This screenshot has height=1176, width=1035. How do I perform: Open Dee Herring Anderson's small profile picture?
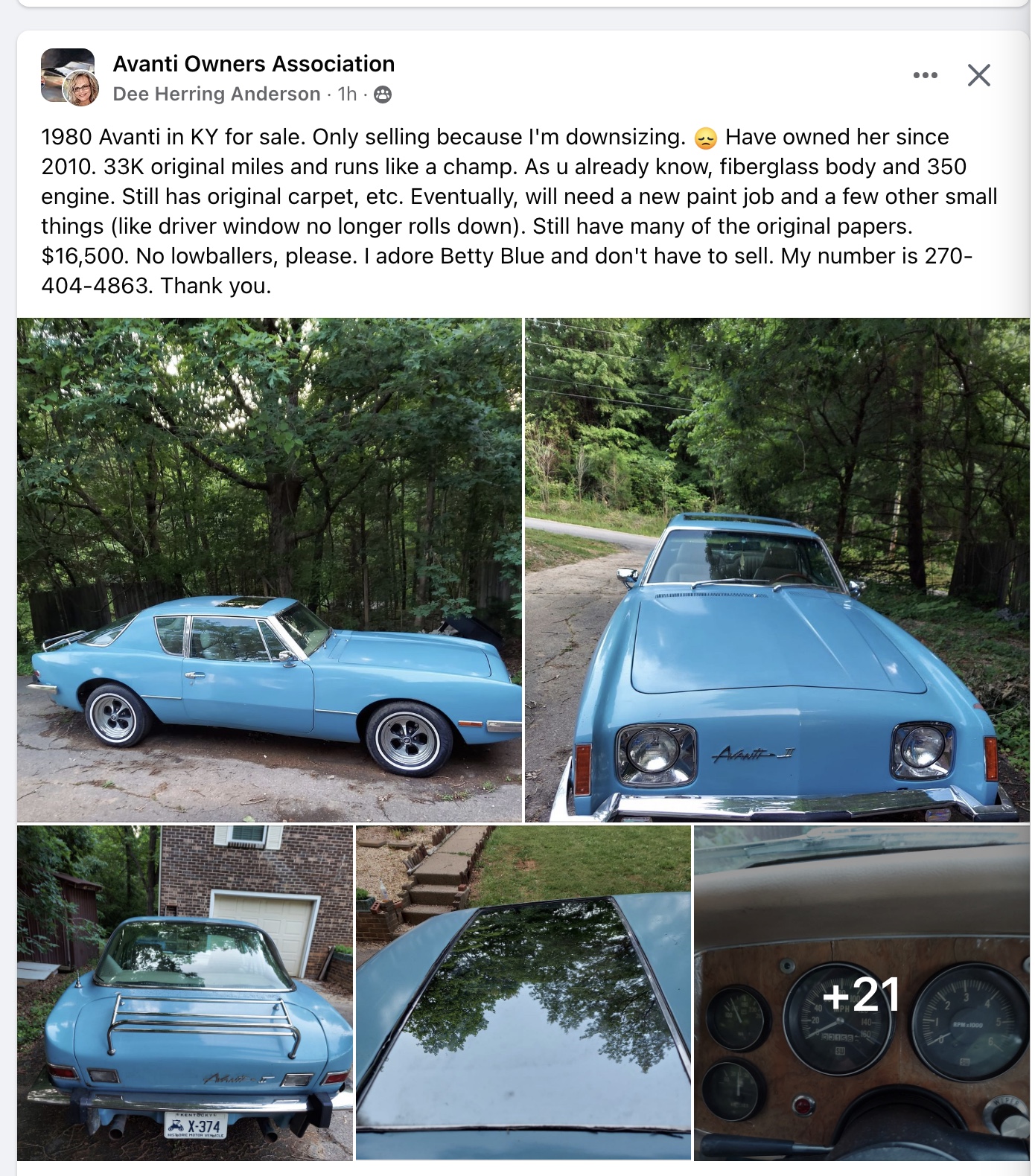(81, 89)
